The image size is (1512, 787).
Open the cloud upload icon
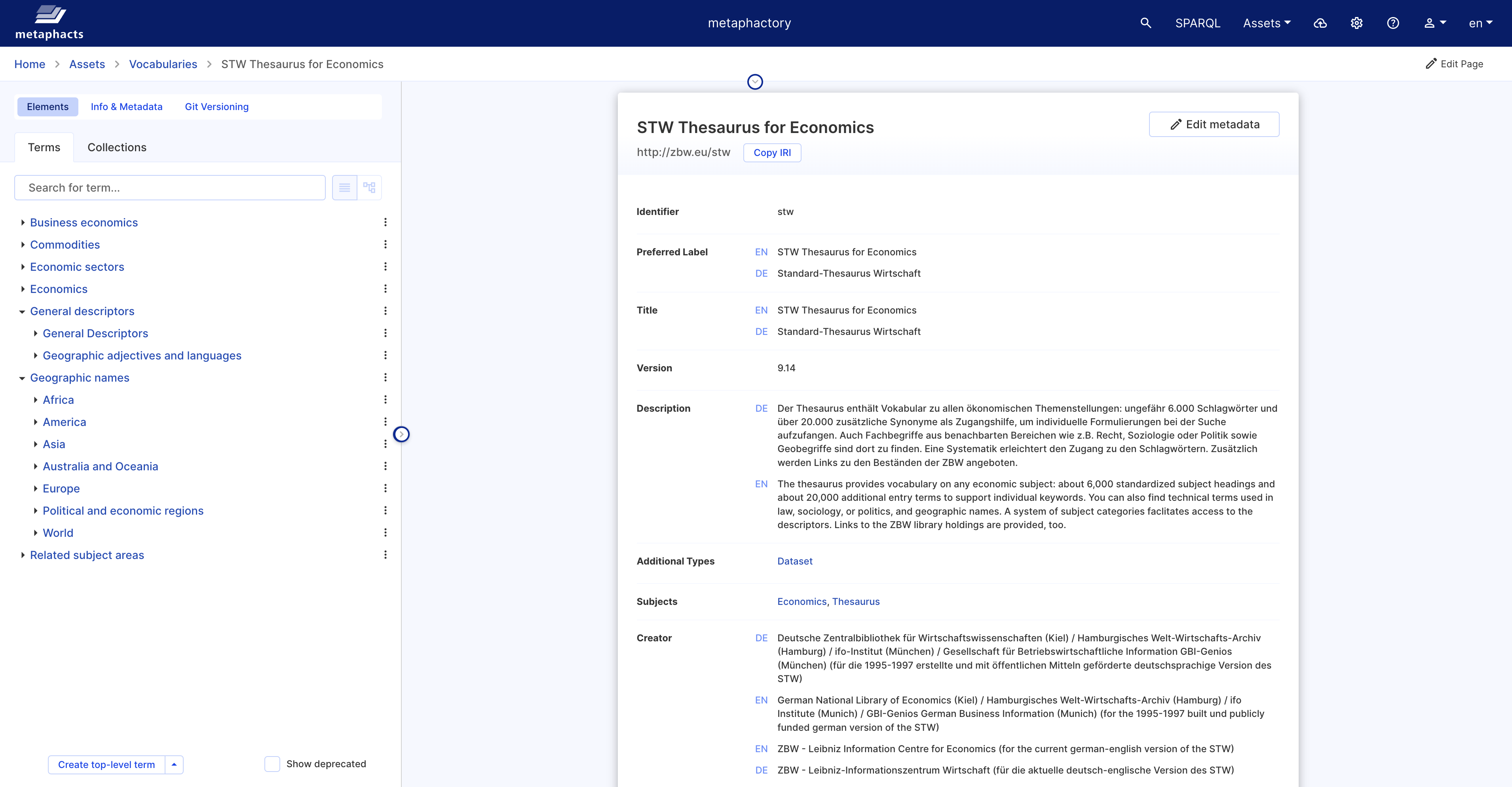click(x=1320, y=23)
